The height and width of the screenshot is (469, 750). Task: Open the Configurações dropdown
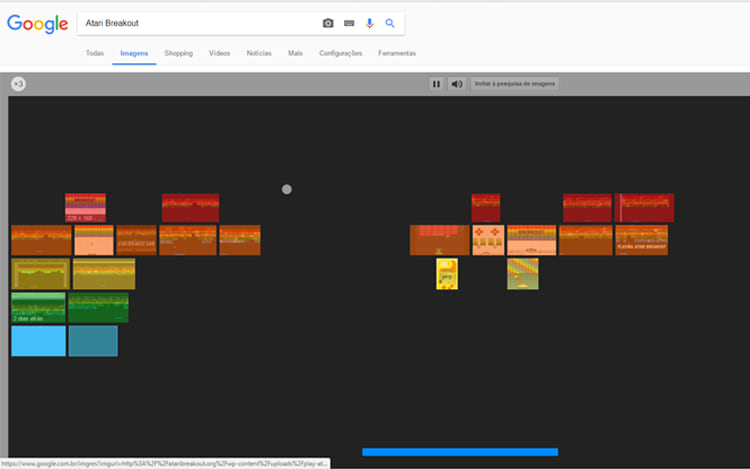340,53
